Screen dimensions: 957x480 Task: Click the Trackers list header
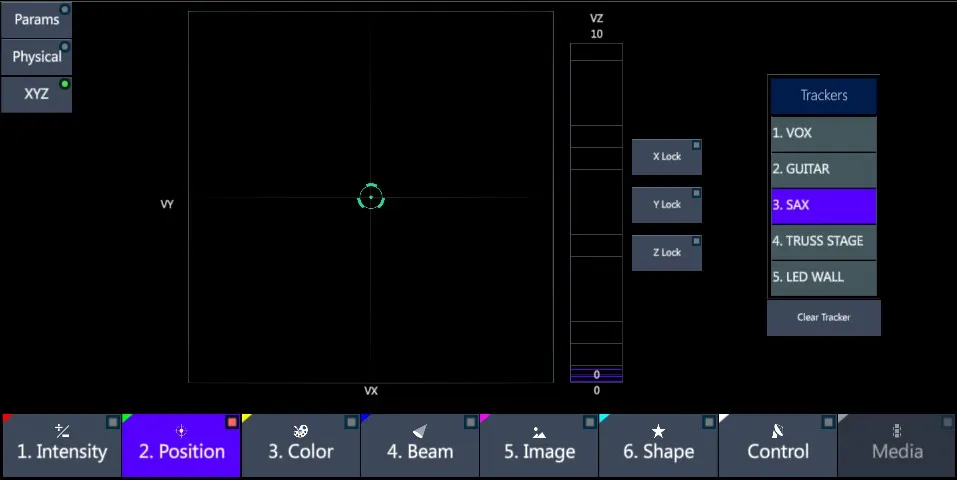(823, 96)
